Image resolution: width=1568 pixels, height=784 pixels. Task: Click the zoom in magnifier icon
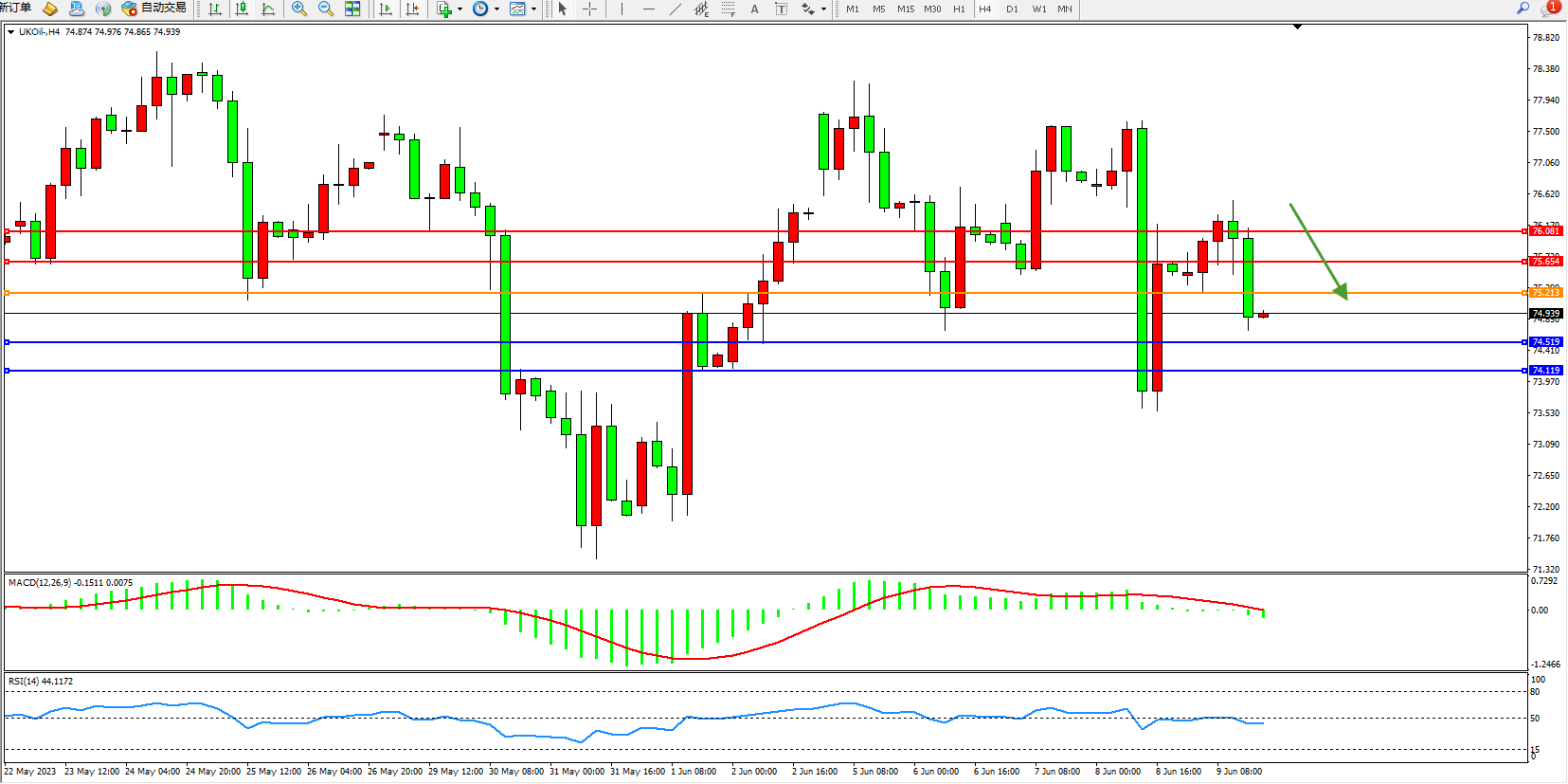[x=299, y=9]
